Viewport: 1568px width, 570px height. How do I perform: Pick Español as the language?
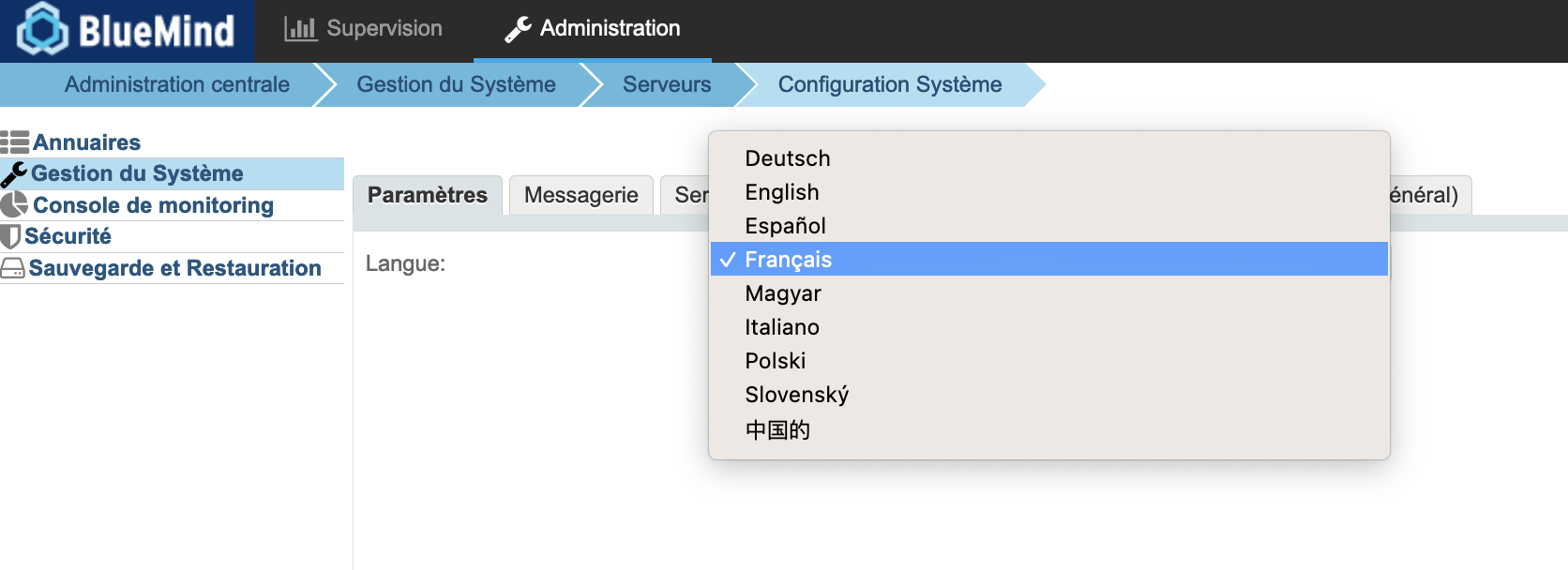(785, 226)
